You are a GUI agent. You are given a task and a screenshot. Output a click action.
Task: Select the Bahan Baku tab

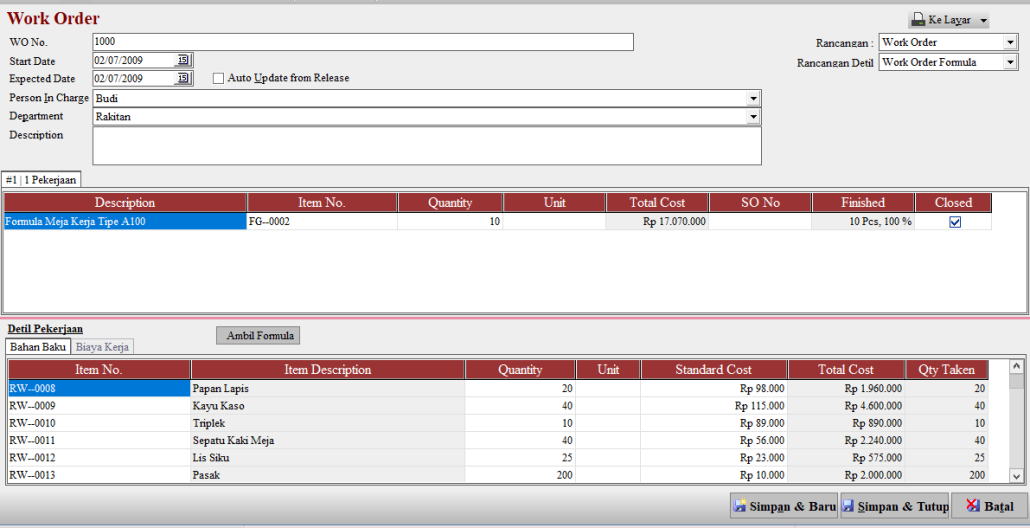point(37,347)
